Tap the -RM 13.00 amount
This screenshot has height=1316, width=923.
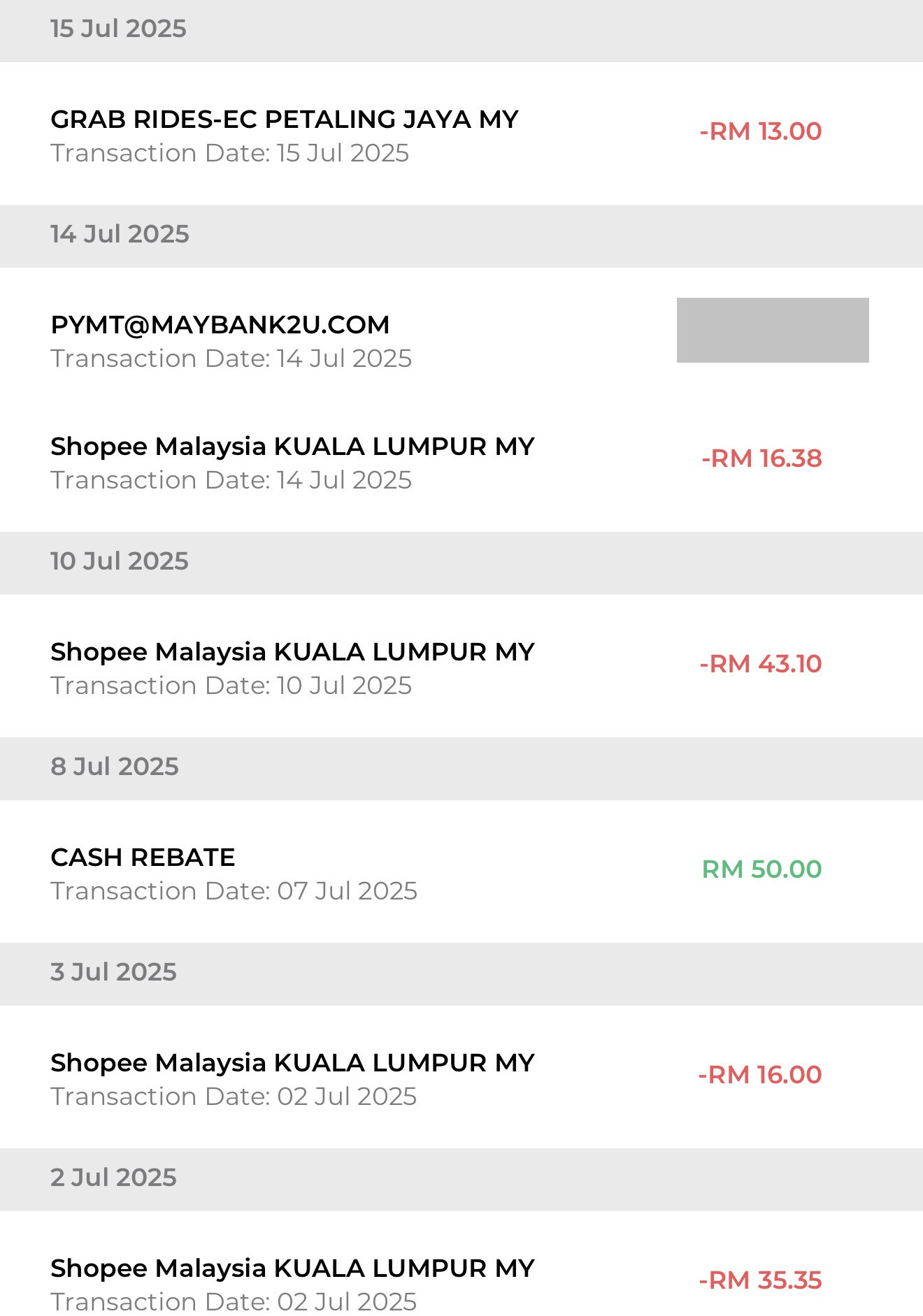[x=761, y=131]
